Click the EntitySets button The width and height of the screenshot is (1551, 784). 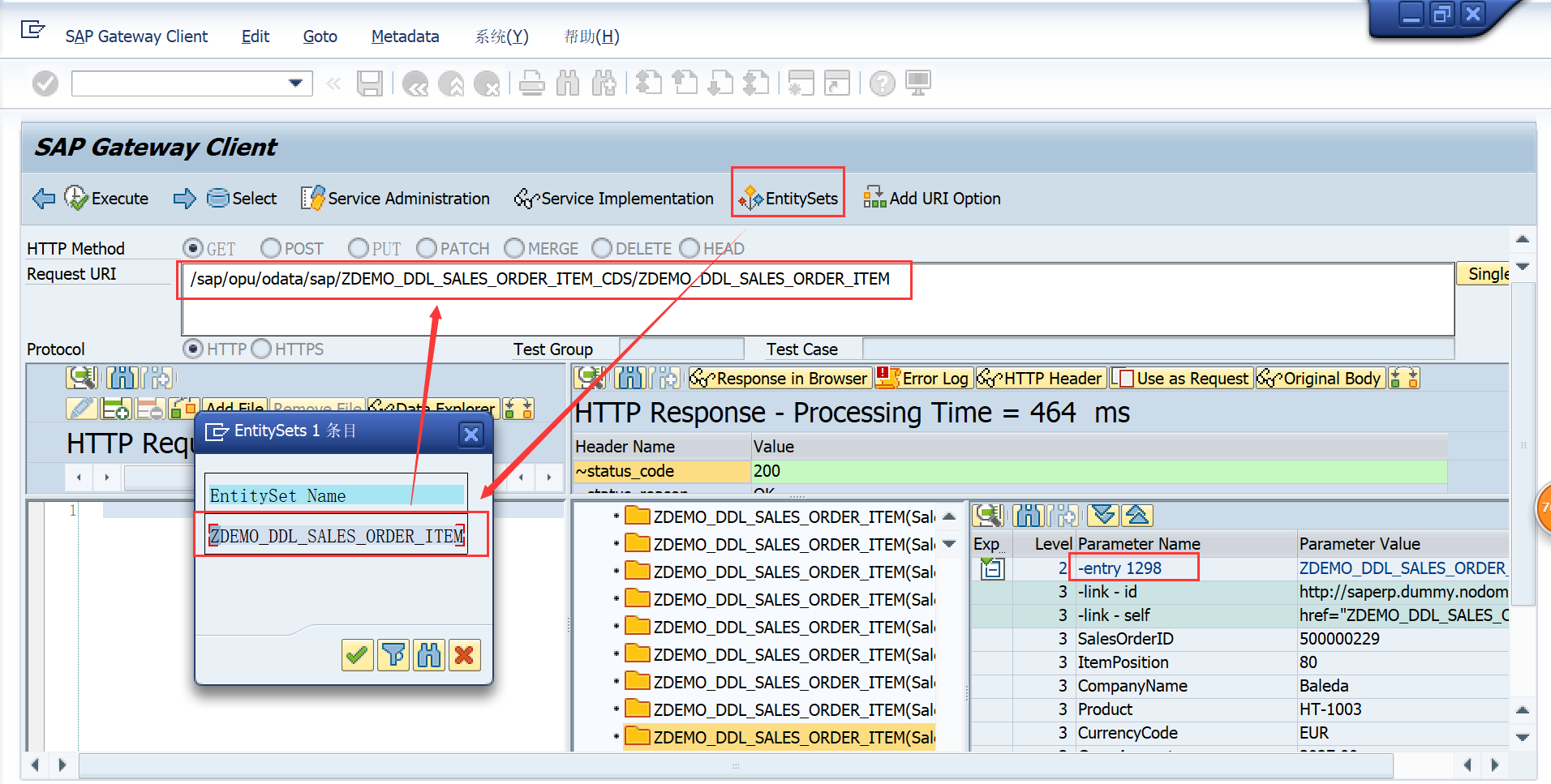click(x=788, y=199)
